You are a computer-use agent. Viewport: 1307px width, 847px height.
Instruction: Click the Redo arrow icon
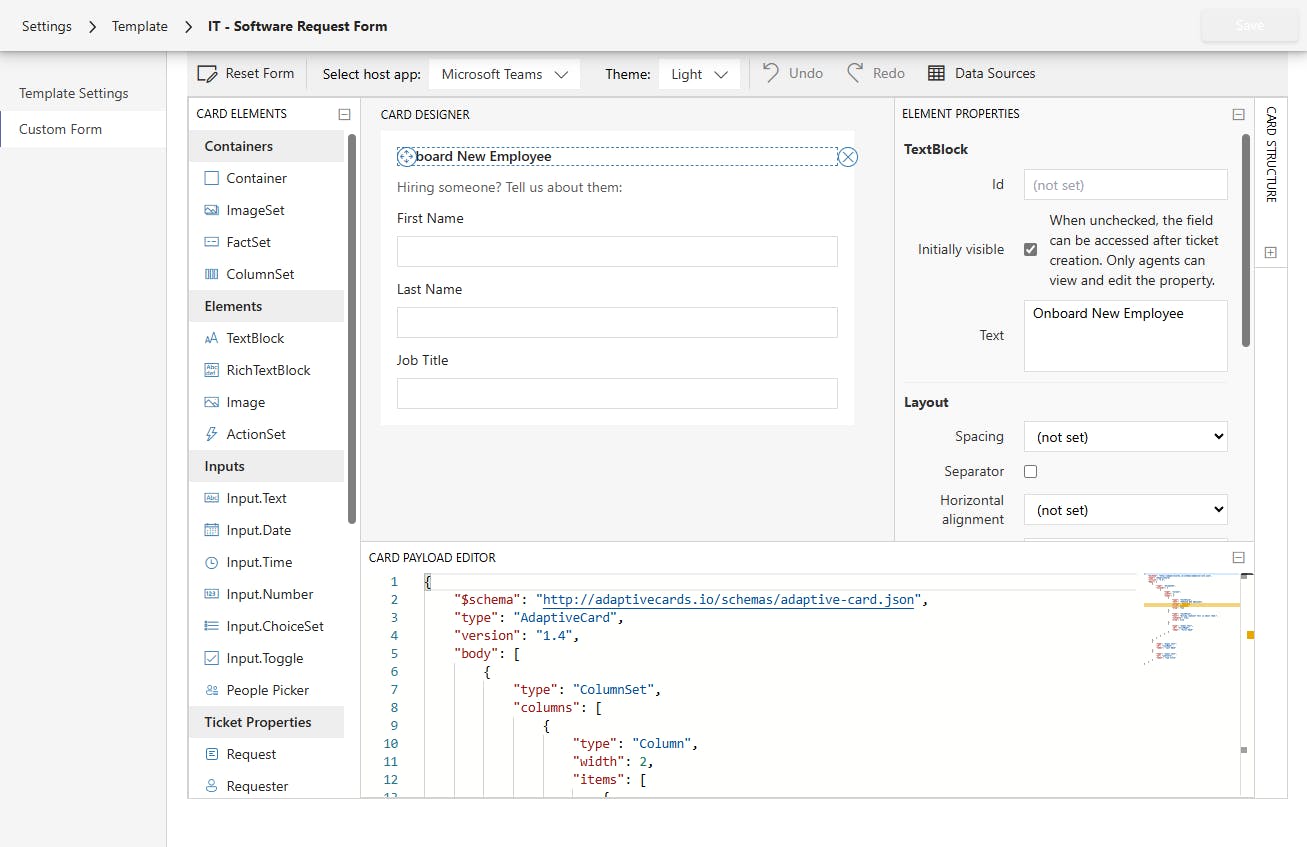pyautogui.click(x=855, y=73)
